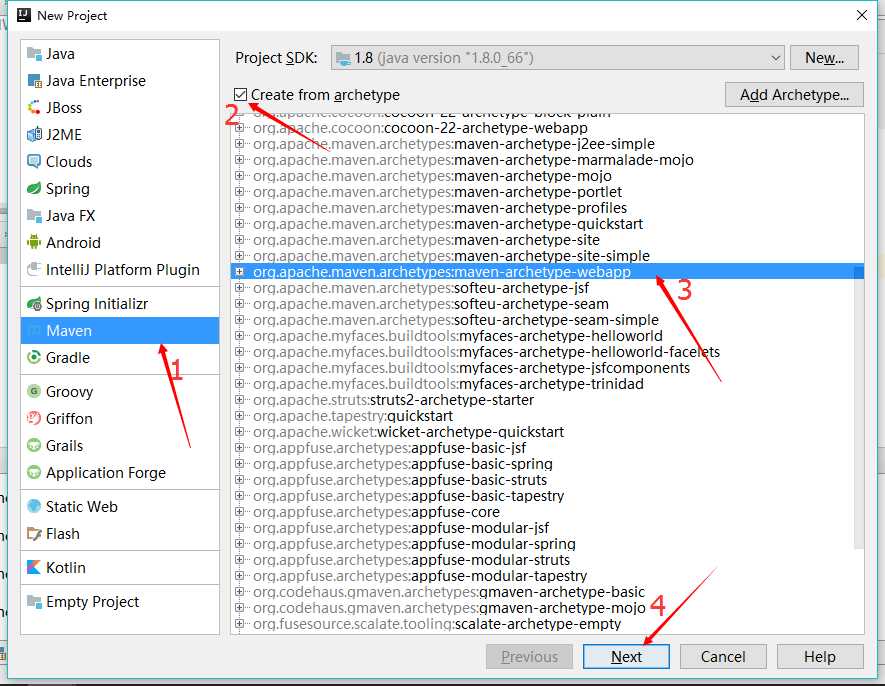Click the Empty Project icon
Screen dimensions: 885x686
point(34,602)
